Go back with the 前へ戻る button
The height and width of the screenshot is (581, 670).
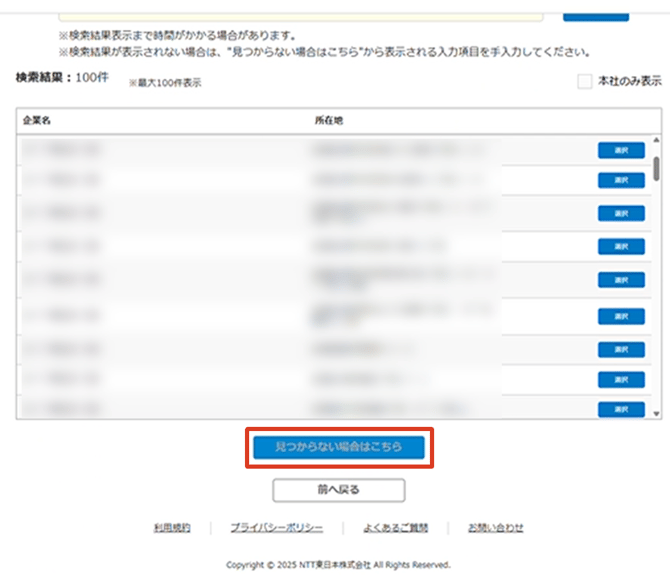tap(339, 490)
